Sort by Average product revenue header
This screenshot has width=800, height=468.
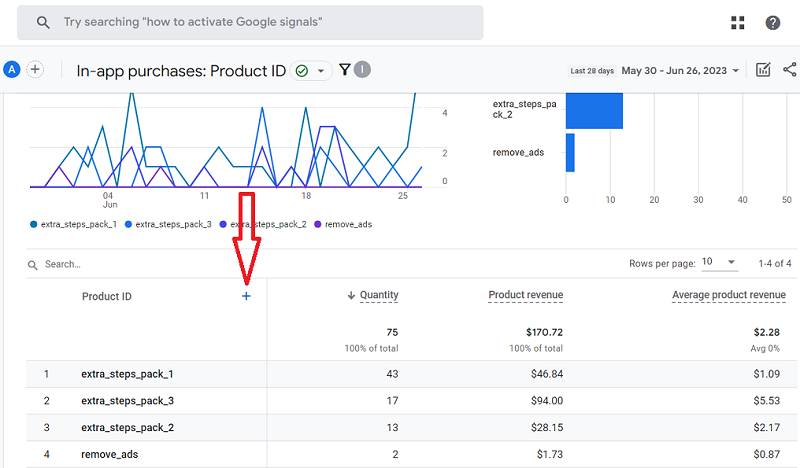pyautogui.click(x=728, y=295)
